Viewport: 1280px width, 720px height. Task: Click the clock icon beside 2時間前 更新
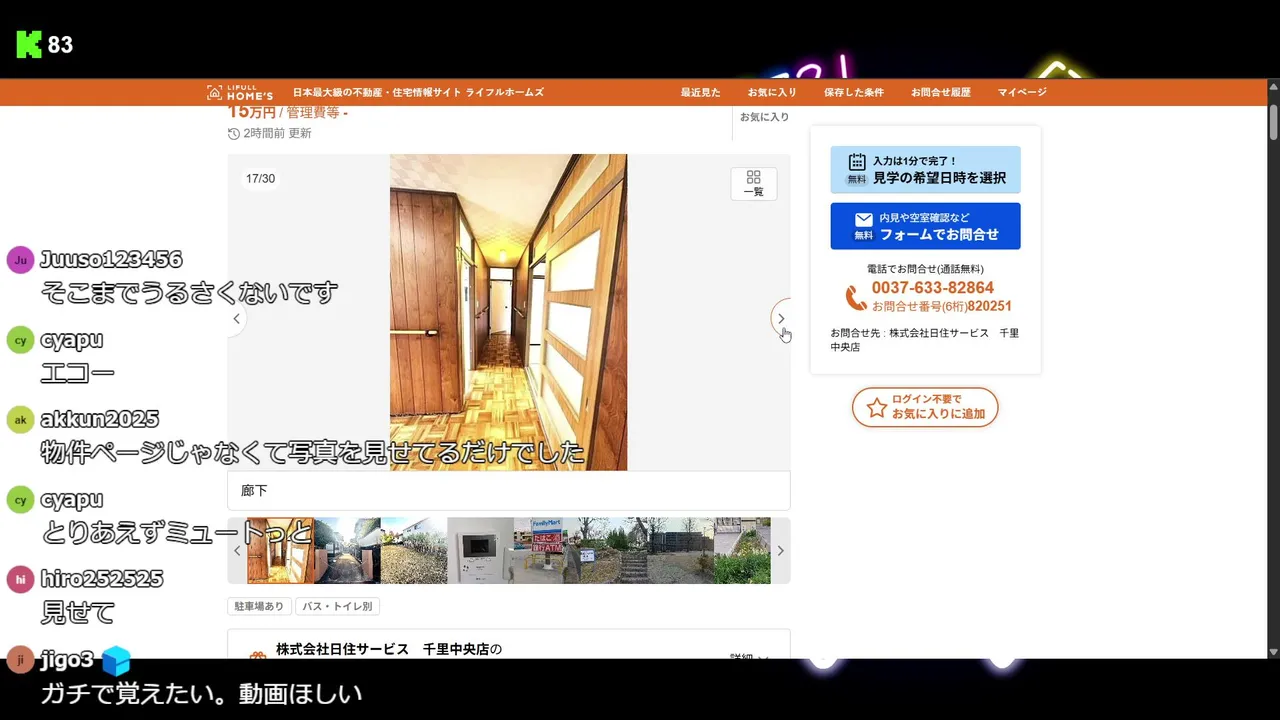click(234, 133)
